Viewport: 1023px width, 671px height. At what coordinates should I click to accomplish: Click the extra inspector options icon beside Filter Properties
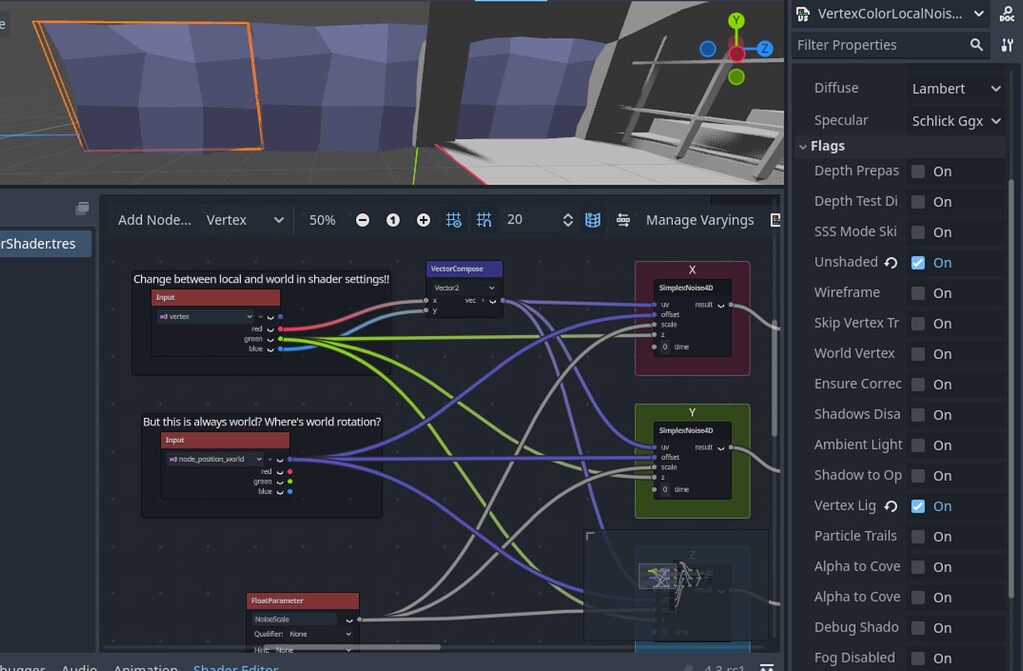click(1007, 45)
